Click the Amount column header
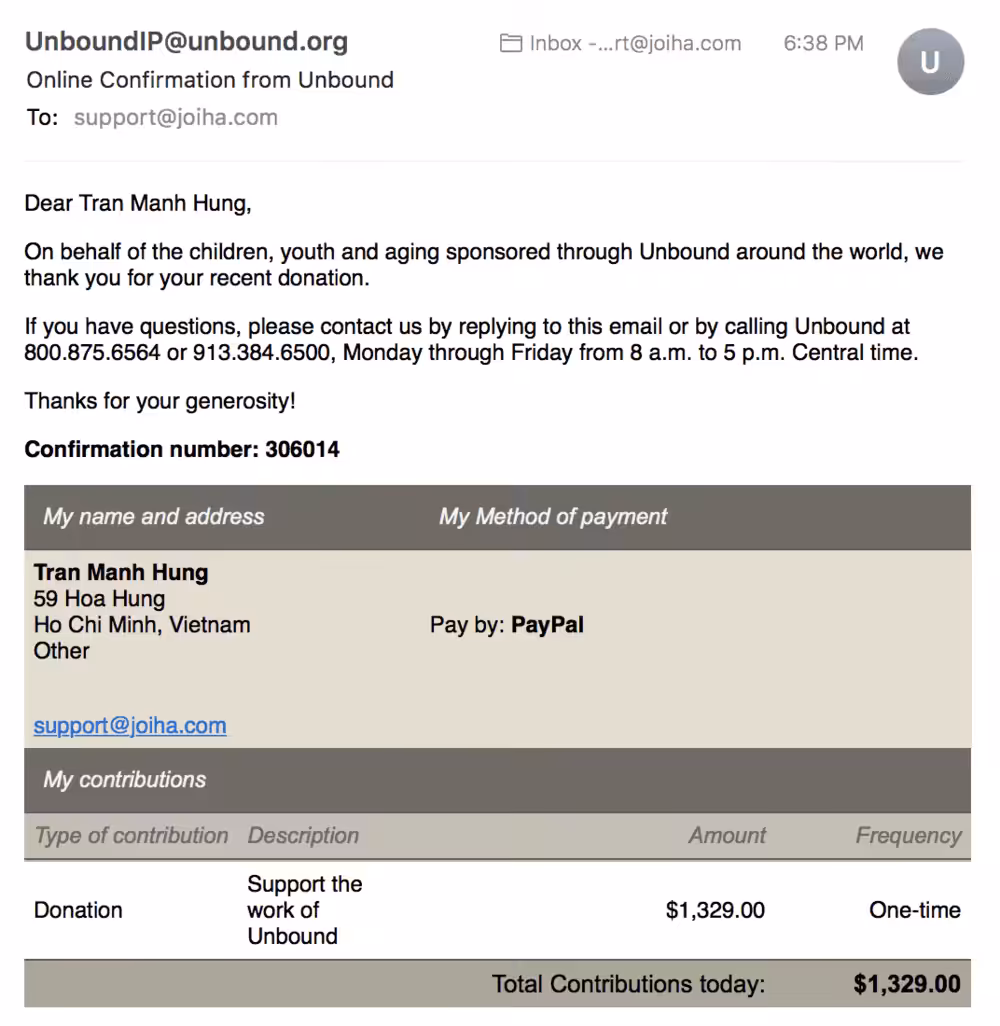1000x1026 pixels. point(727,836)
